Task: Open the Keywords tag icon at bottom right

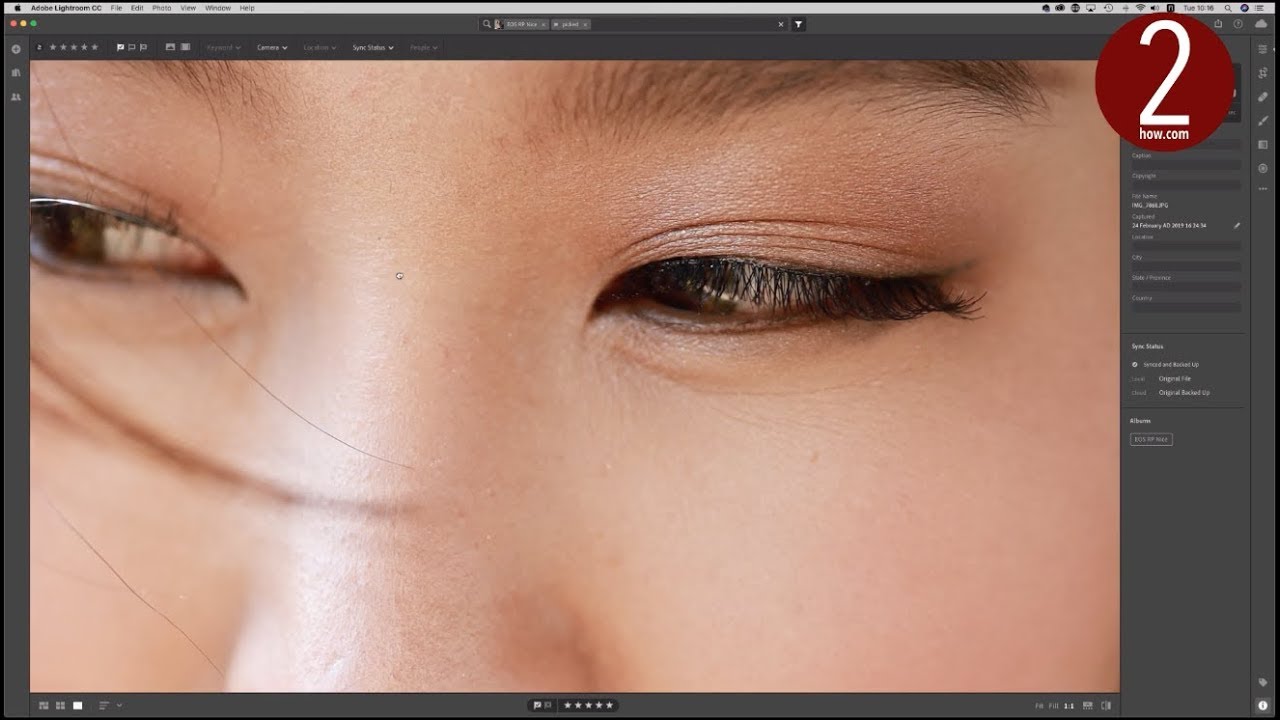Action: click(1263, 682)
